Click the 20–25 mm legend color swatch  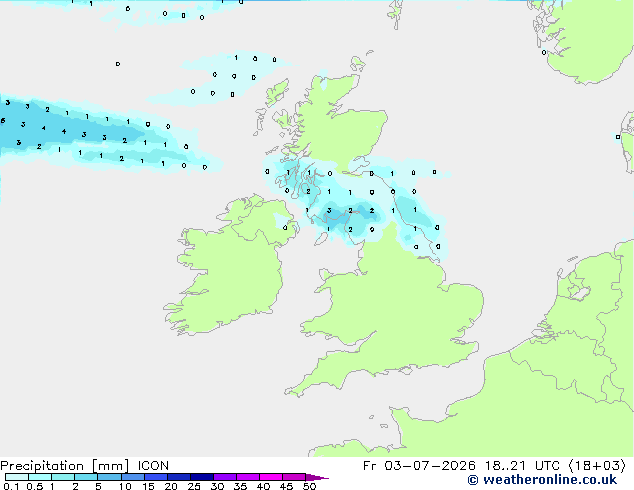pyautogui.click(x=179, y=477)
